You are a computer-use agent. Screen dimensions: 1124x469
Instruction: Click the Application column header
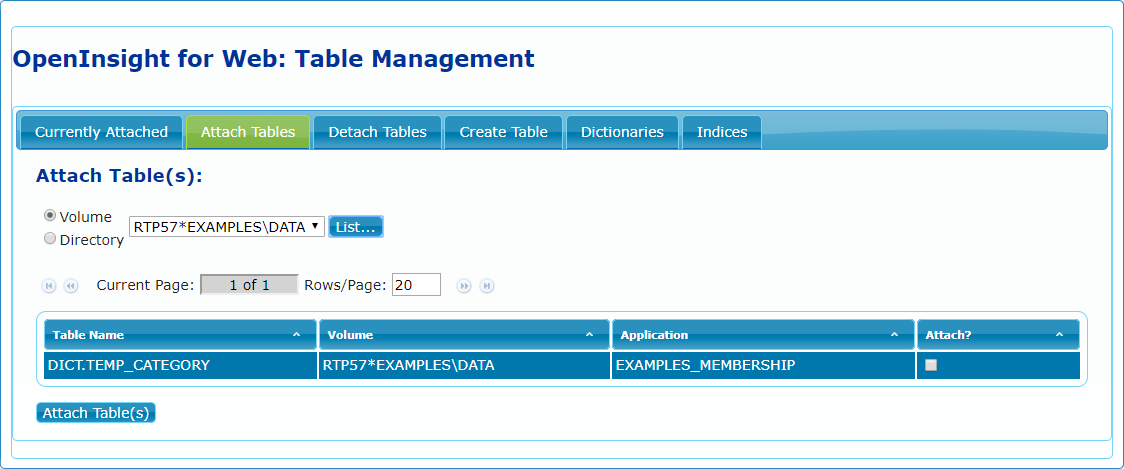(763, 335)
